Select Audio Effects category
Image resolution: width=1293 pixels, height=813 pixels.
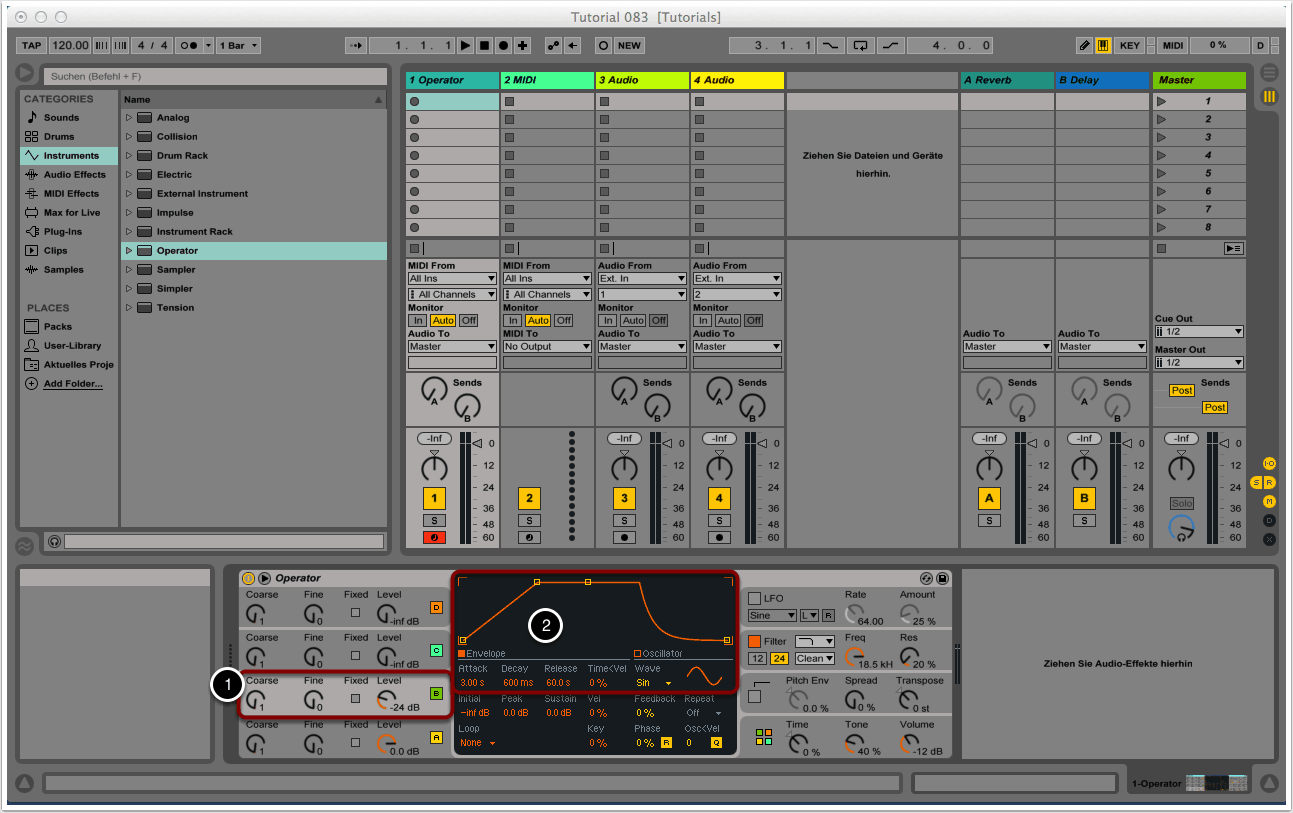click(74, 175)
